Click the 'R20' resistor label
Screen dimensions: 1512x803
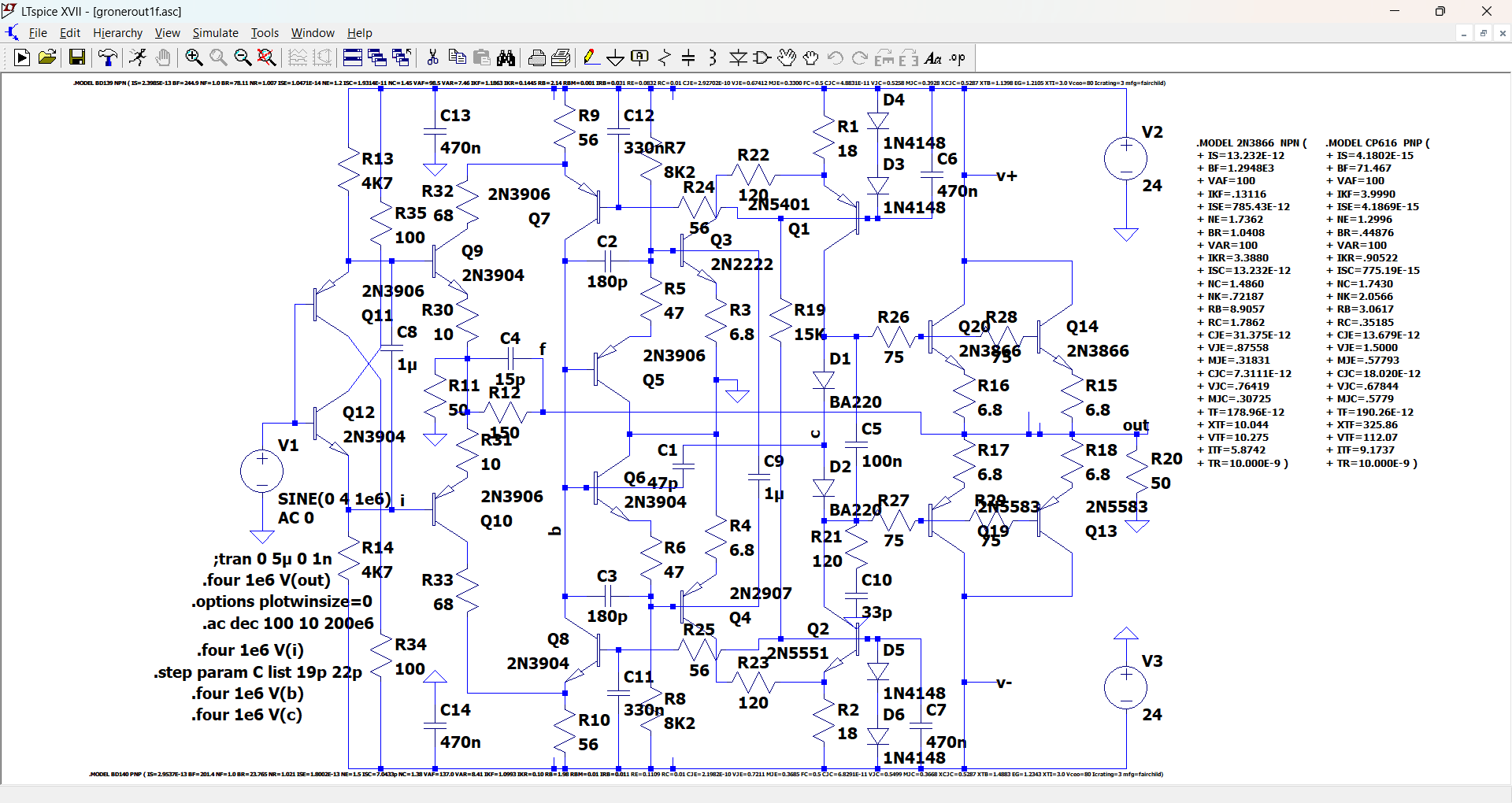(x=1166, y=459)
